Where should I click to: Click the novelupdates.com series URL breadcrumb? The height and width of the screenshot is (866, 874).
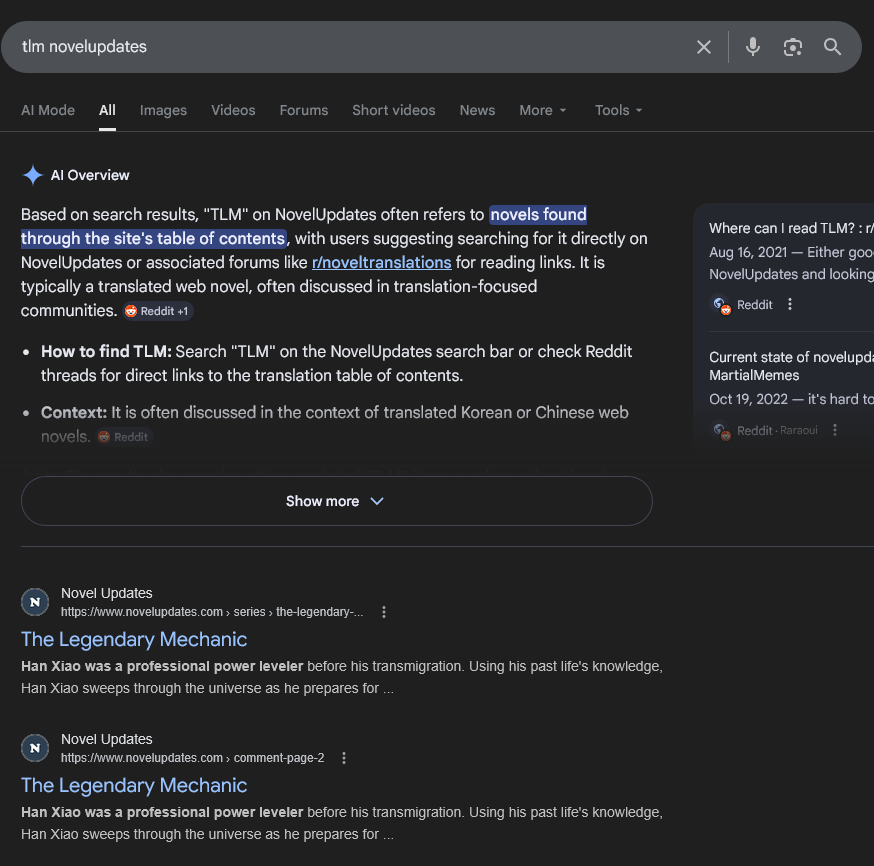tap(212, 612)
